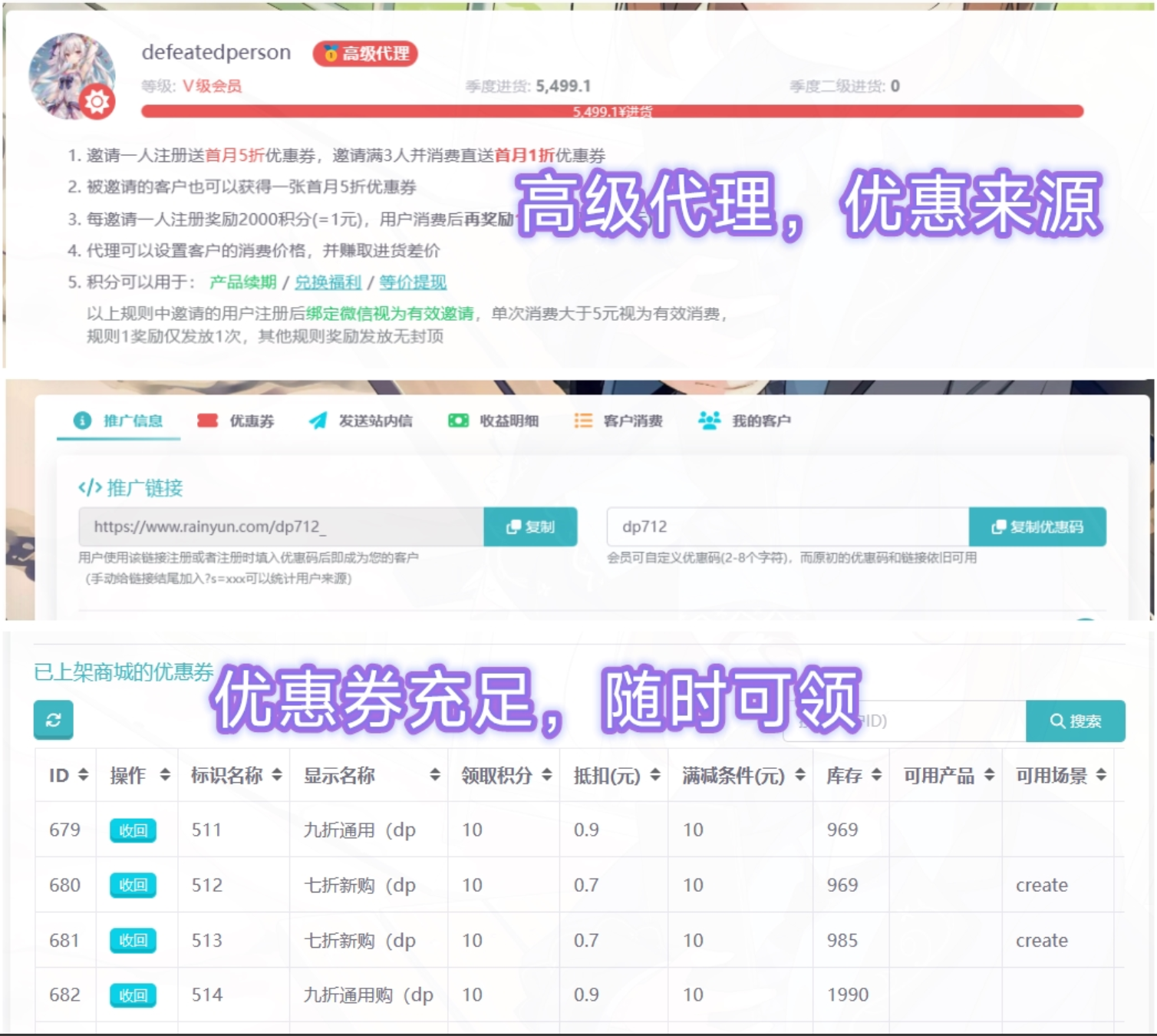Open the 等价提现 link

[411, 282]
